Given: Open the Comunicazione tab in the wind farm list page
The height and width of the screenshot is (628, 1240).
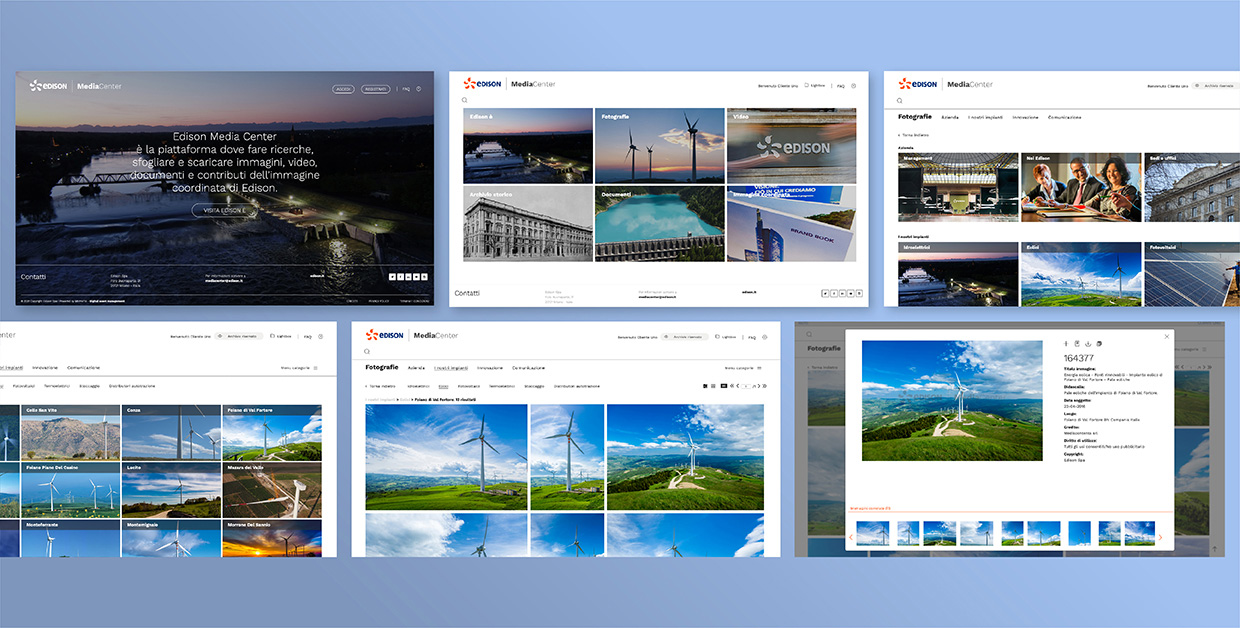Looking at the screenshot, I should [x=83, y=368].
